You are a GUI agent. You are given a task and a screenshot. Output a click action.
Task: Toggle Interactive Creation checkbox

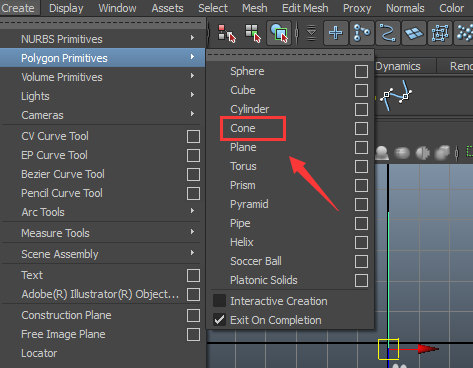click(x=219, y=301)
